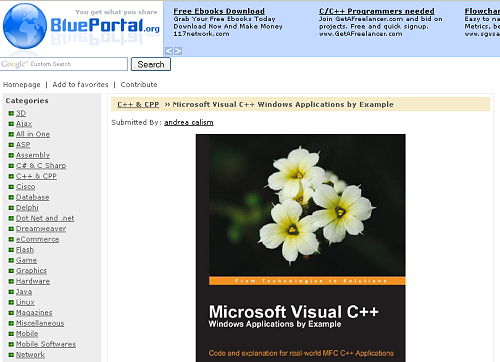Viewport: 500px width, 362px height.
Task: Open the C/C++ Programmers needed ad
Action: [x=377, y=11]
